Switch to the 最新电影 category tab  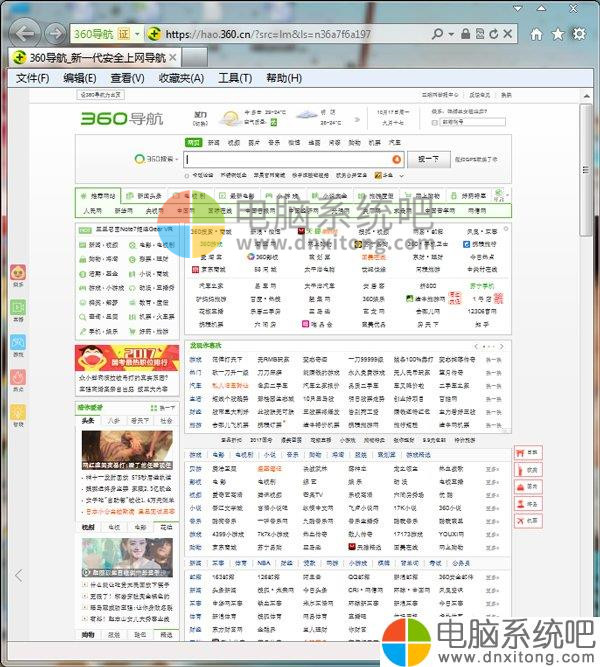point(237,196)
